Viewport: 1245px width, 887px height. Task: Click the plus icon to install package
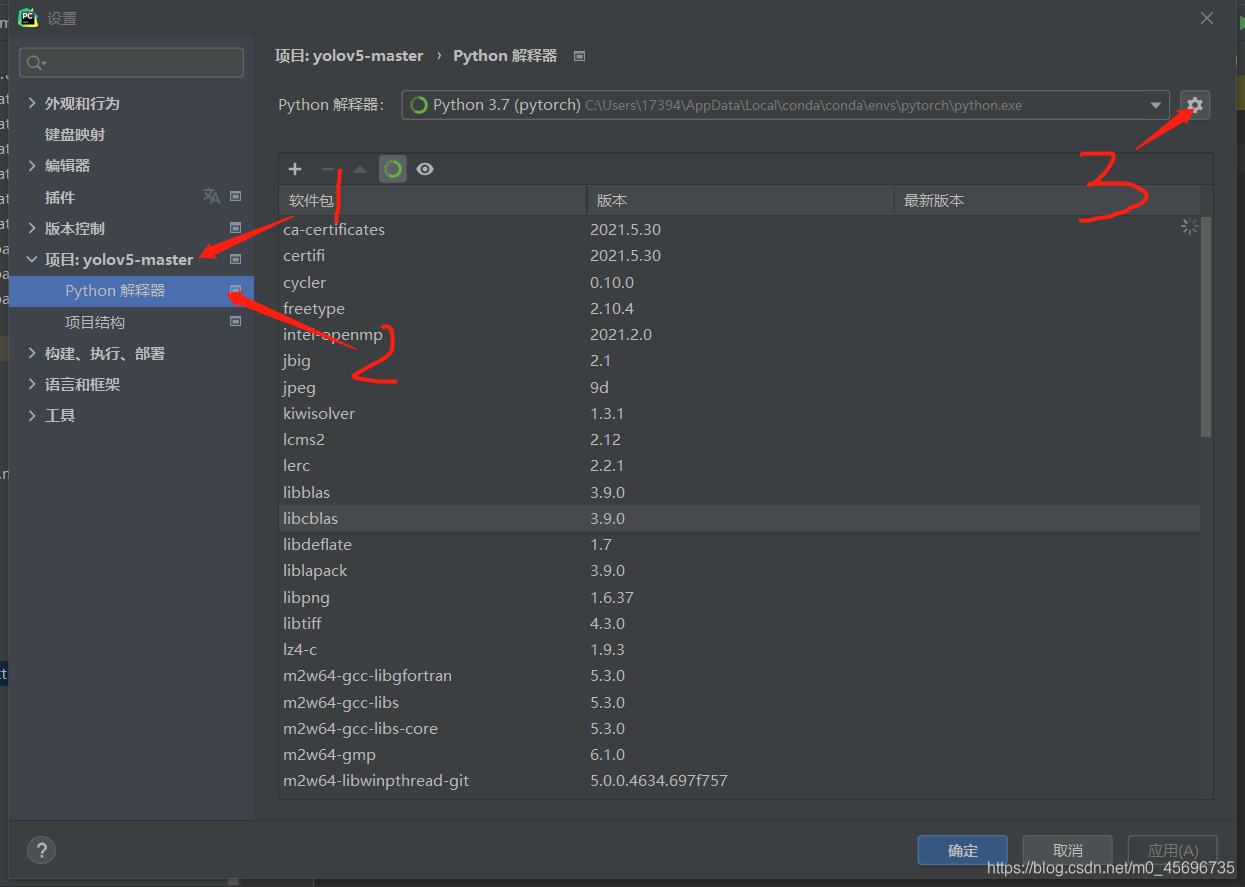[295, 169]
